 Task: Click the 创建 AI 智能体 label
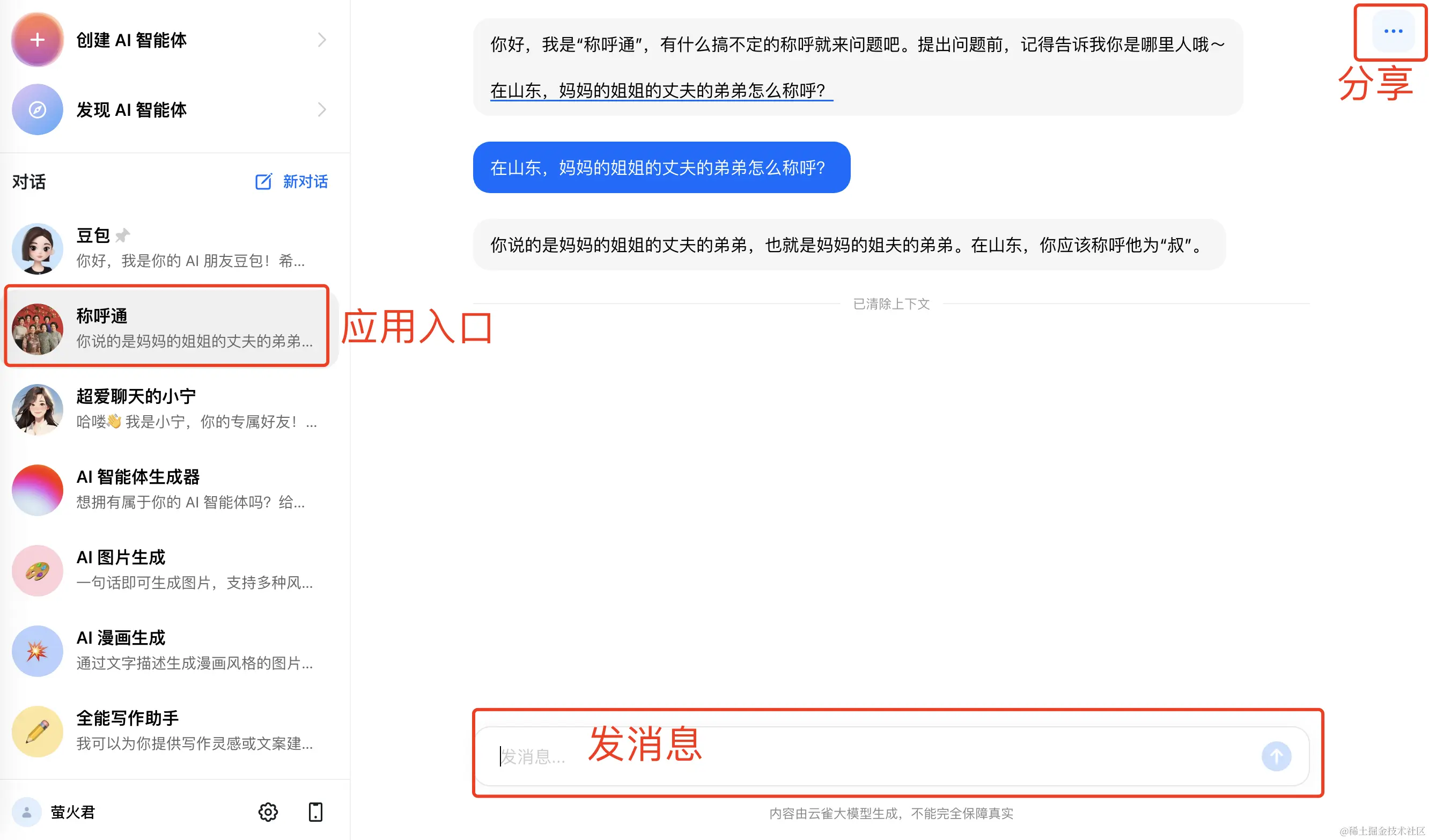point(131,40)
